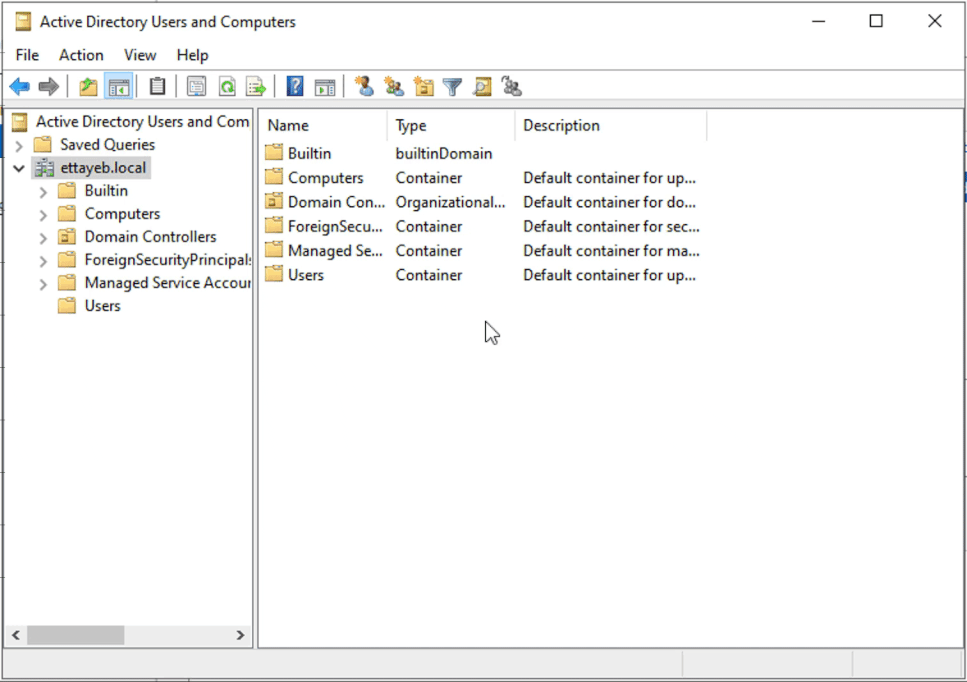The width and height of the screenshot is (967, 682).
Task: Select Domain Controllers in the console tree
Action: pos(150,237)
